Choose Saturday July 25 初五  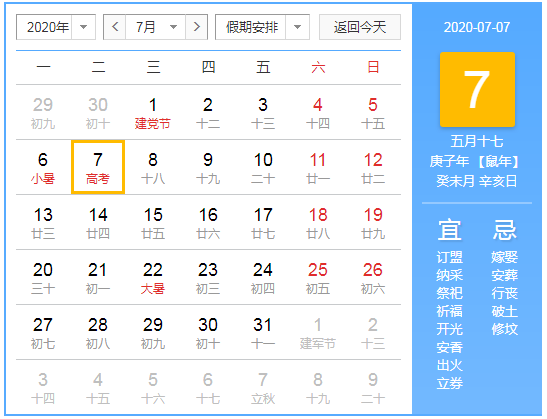coord(318,278)
